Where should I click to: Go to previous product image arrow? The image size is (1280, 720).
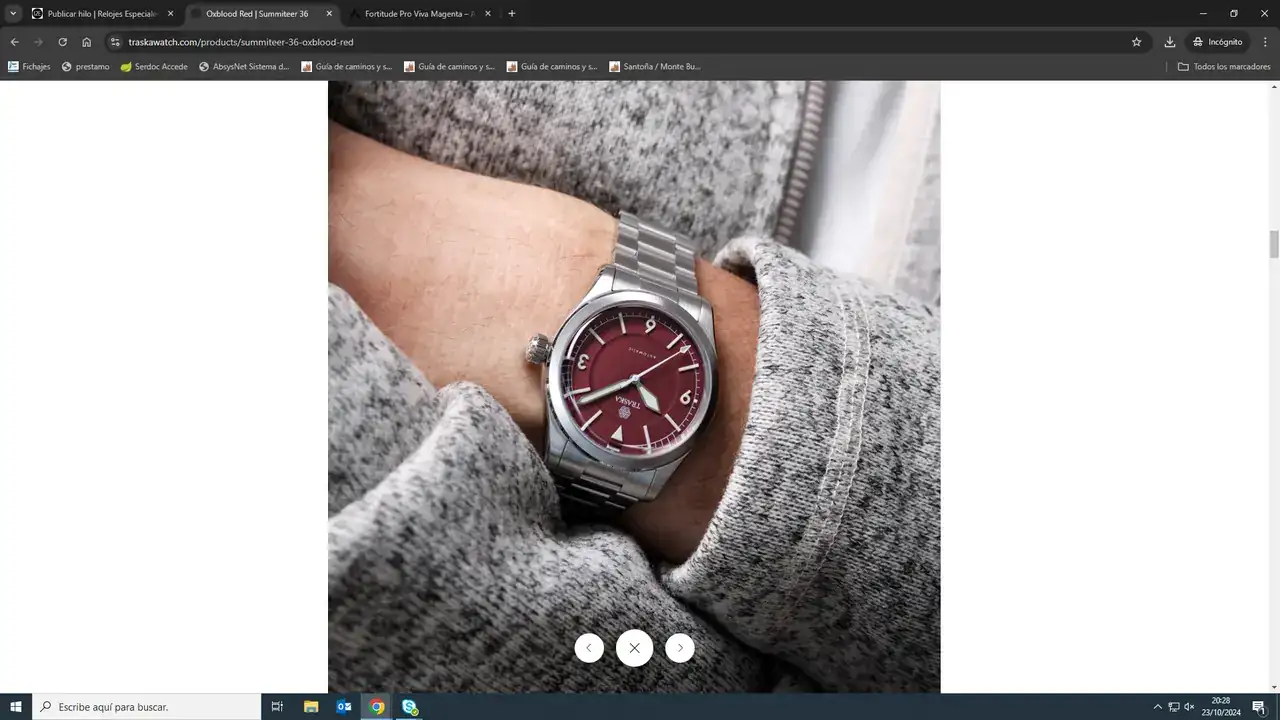click(x=589, y=648)
